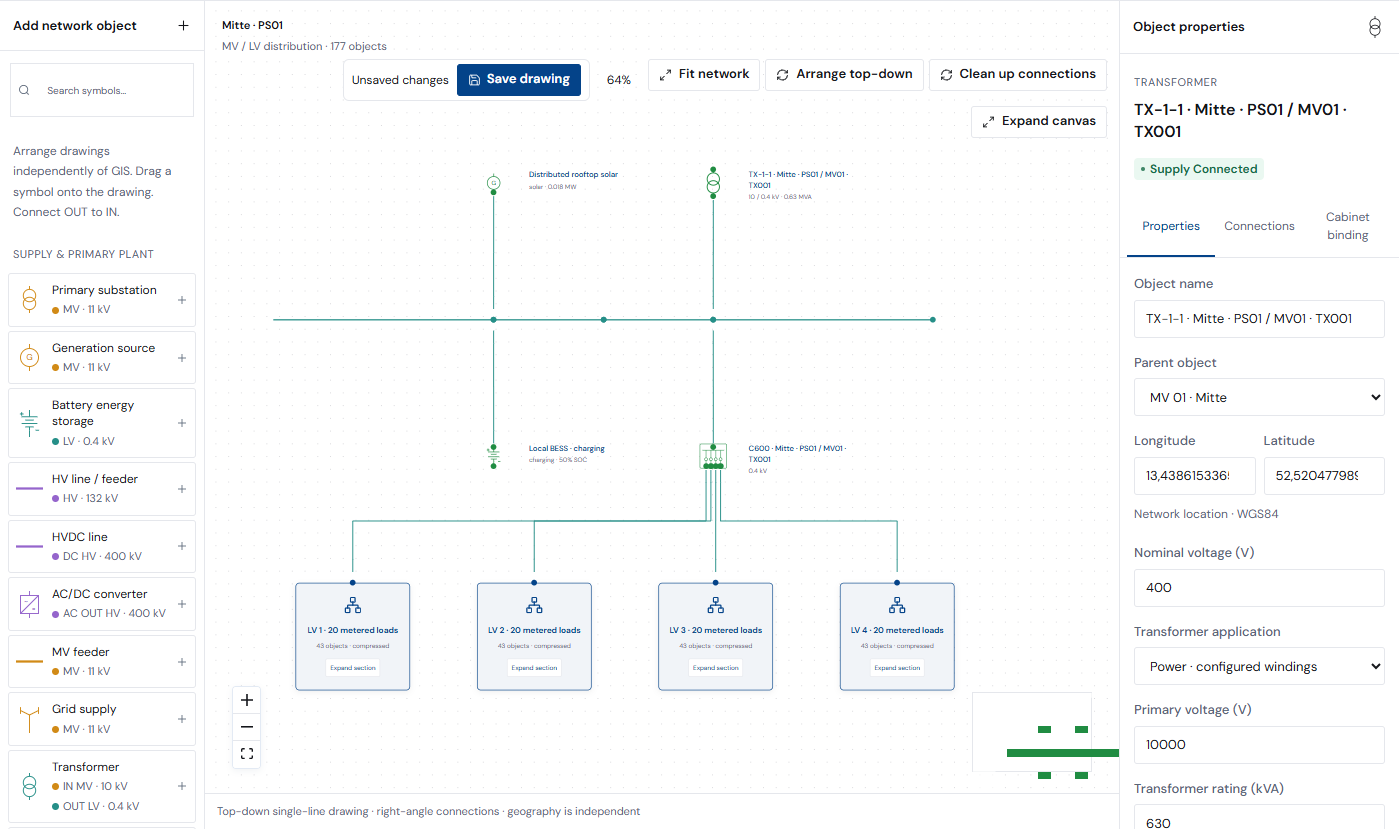The height and width of the screenshot is (829, 1399).
Task: Click the Nominal voltage input
Action: coord(1259,587)
